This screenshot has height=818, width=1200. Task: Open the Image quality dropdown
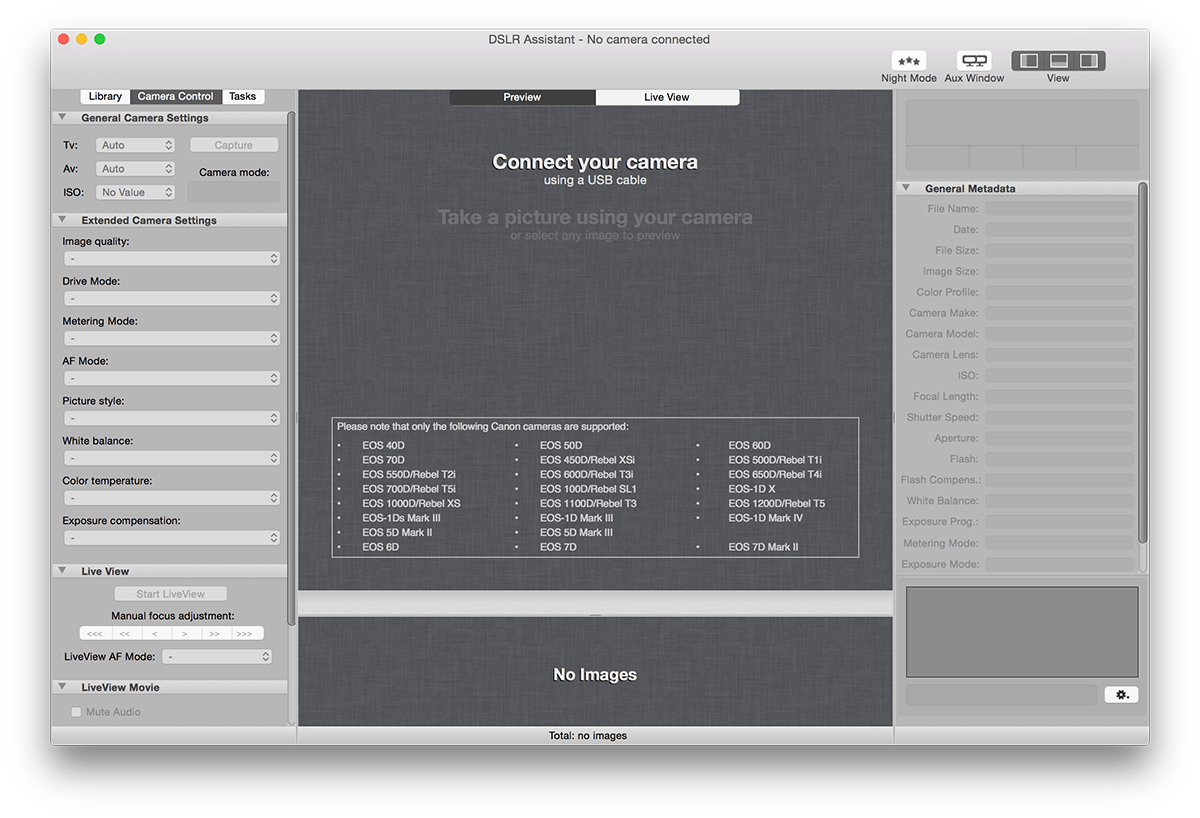coord(172,258)
